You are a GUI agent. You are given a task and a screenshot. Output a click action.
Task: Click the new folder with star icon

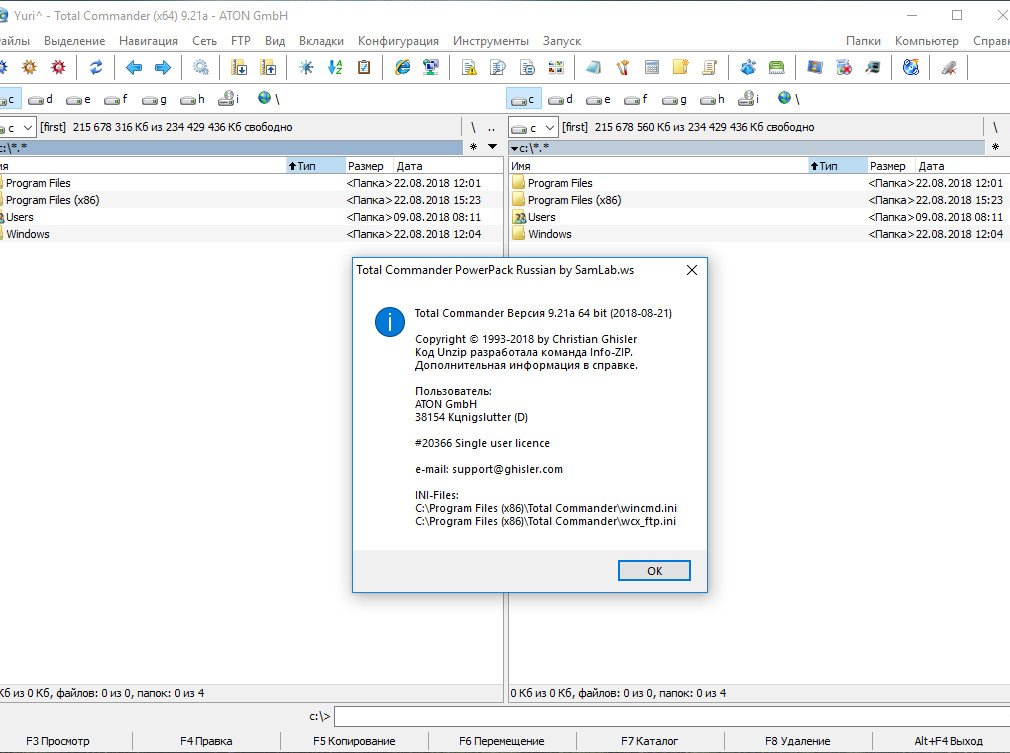(681, 67)
